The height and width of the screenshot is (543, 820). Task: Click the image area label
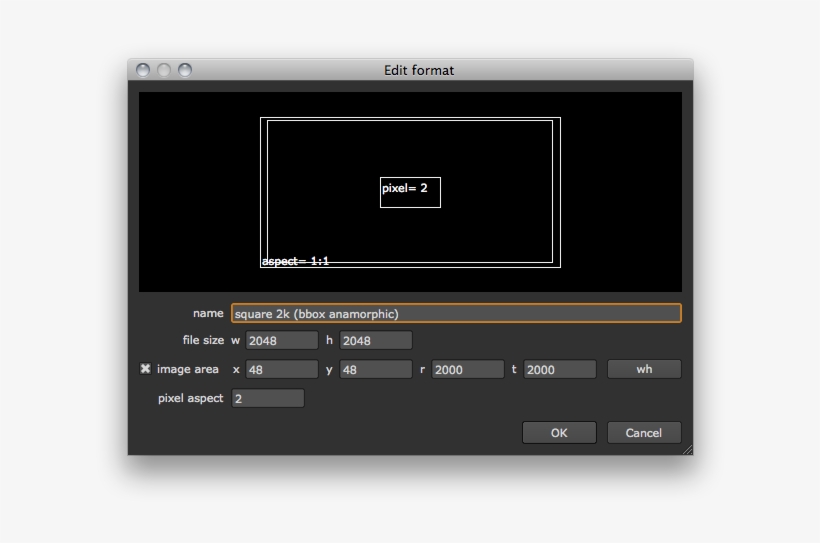(x=188, y=369)
